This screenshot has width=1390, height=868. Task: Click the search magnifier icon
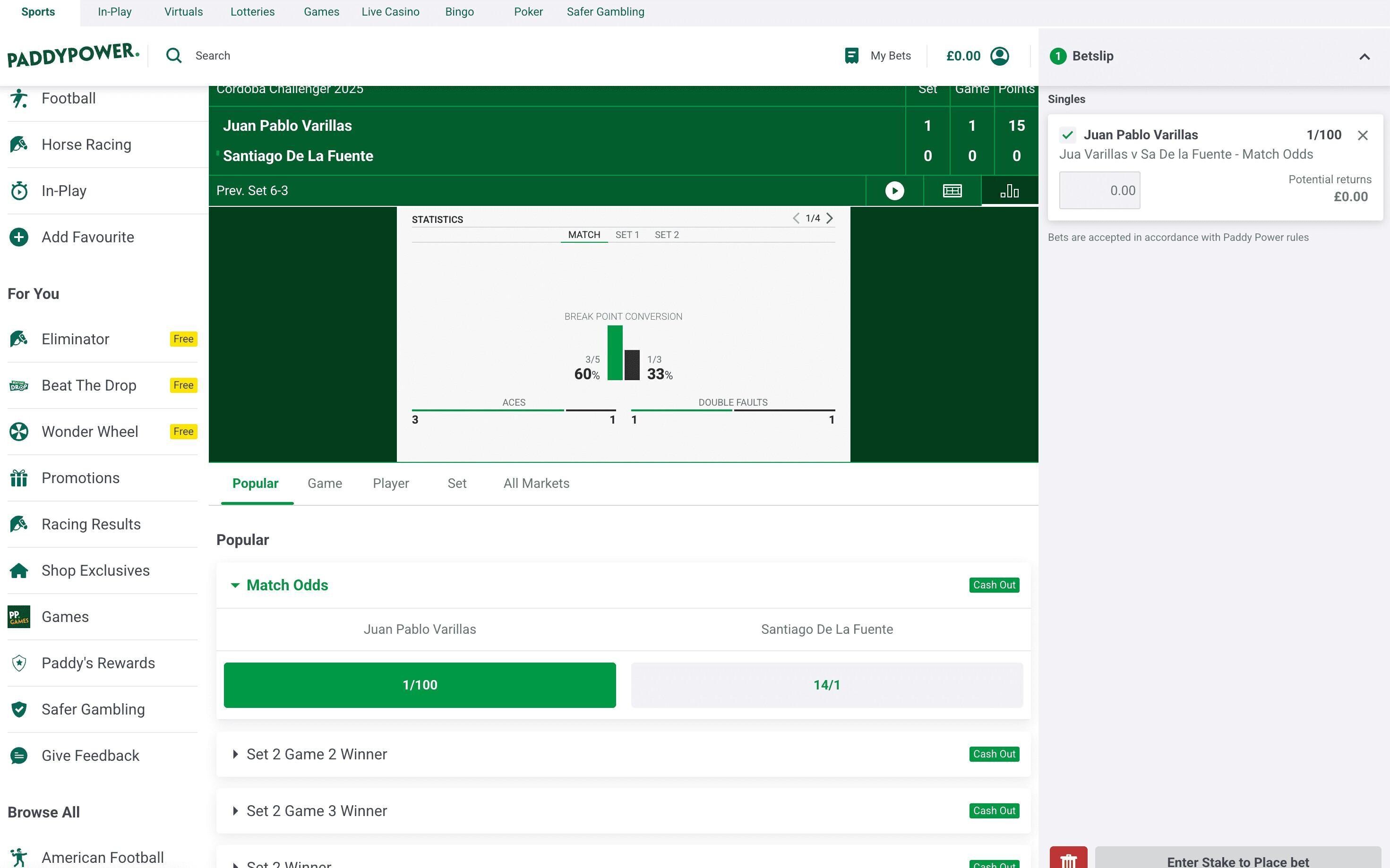tap(173, 56)
